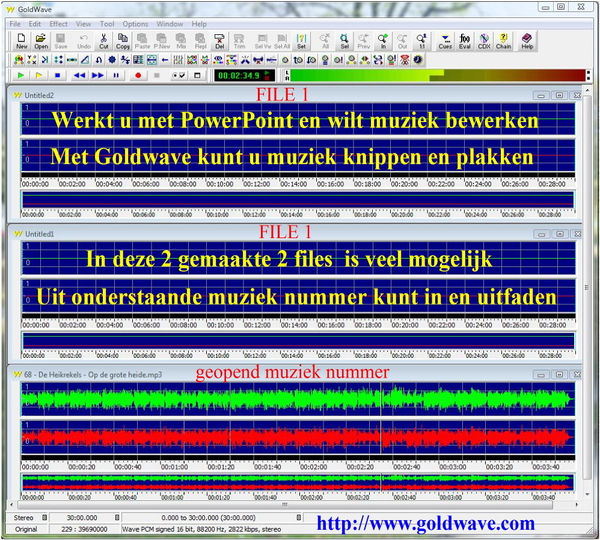Click the Trim toolbar icon
Image resolution: width=600 pixels, height=540 pixels.
point(239,41)
